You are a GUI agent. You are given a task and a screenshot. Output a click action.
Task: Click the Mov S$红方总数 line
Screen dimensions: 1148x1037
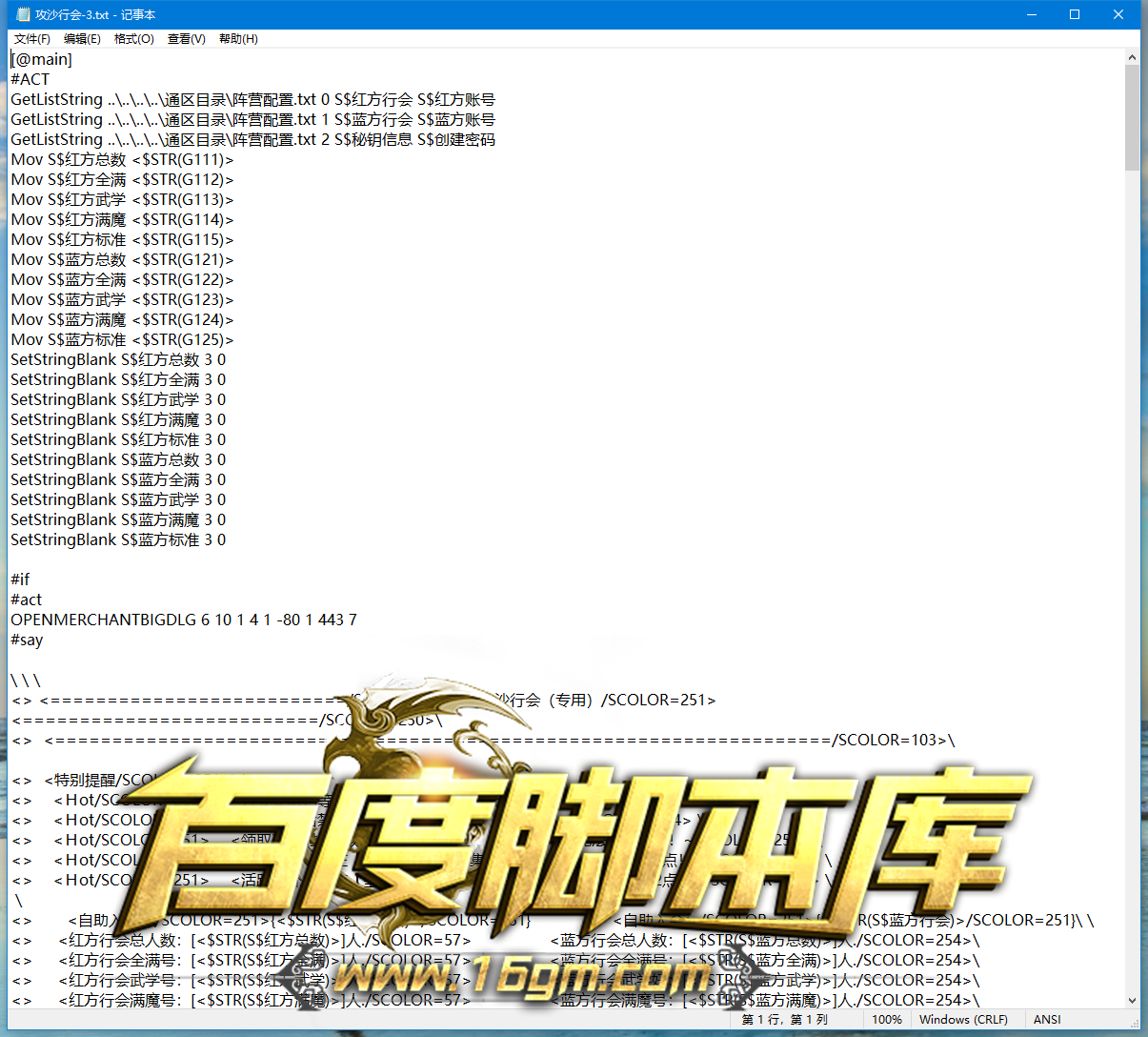tap(122, 159)
